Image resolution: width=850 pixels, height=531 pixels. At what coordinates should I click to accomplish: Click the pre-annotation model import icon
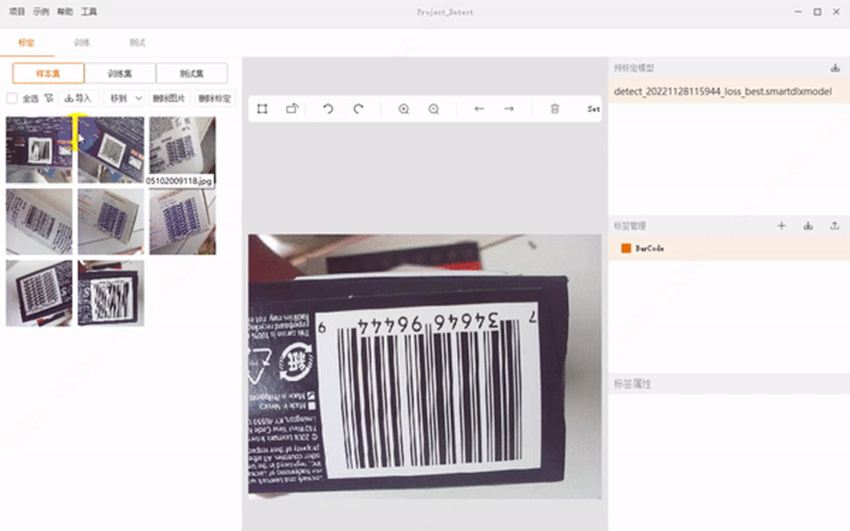tap(835, 68)
